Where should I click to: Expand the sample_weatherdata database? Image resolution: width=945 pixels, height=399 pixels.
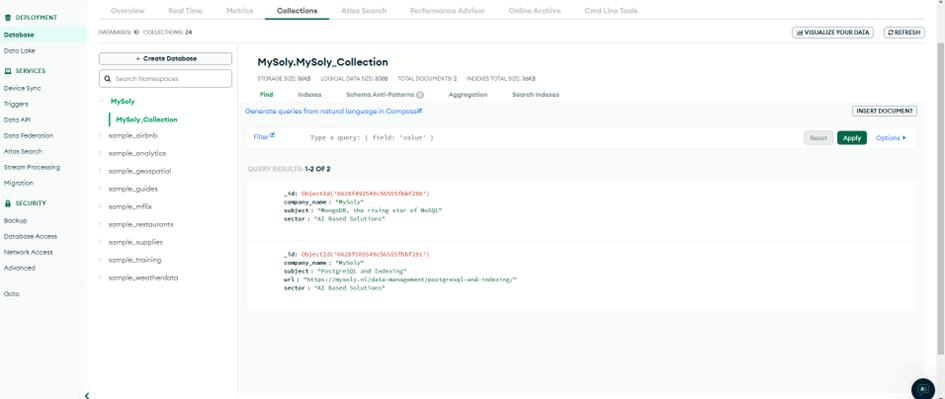point(101,278)
